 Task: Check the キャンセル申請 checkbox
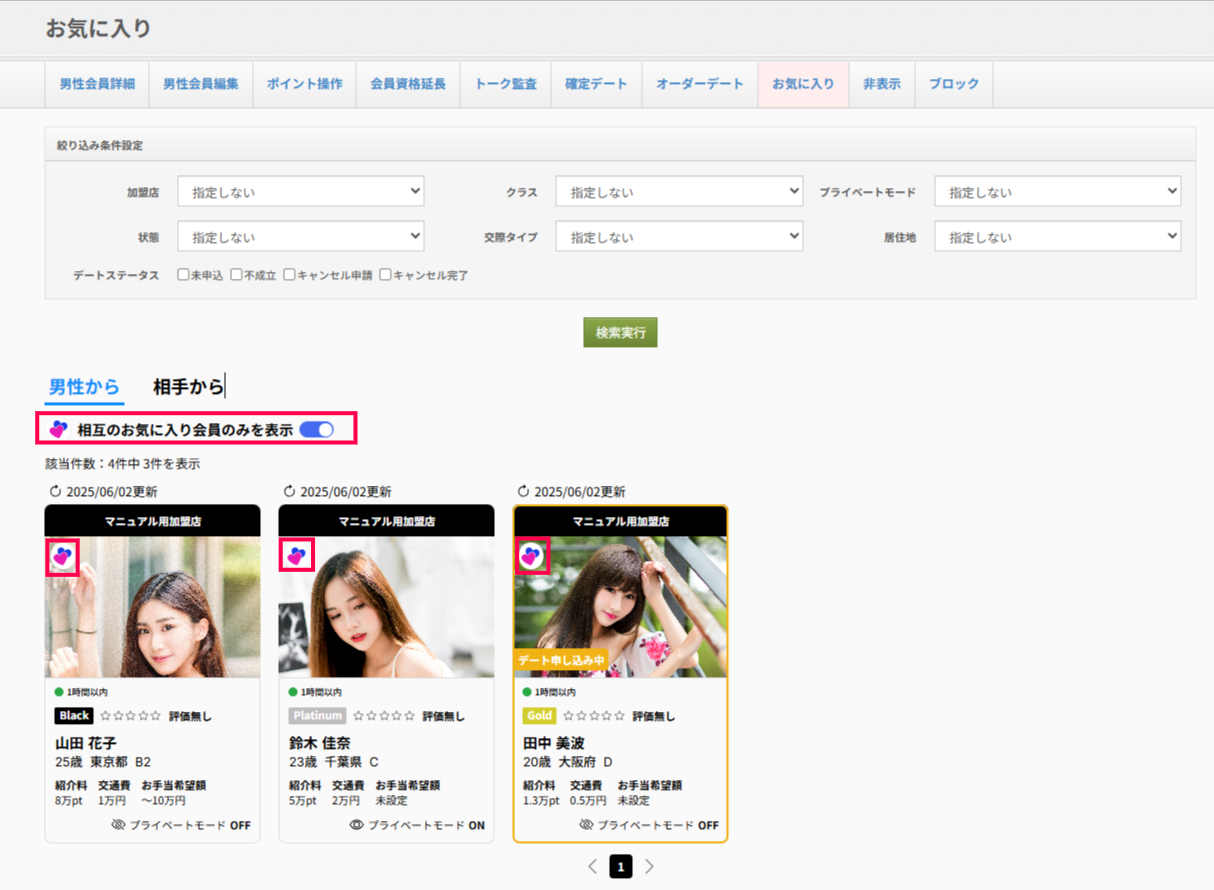click(289, 274)
